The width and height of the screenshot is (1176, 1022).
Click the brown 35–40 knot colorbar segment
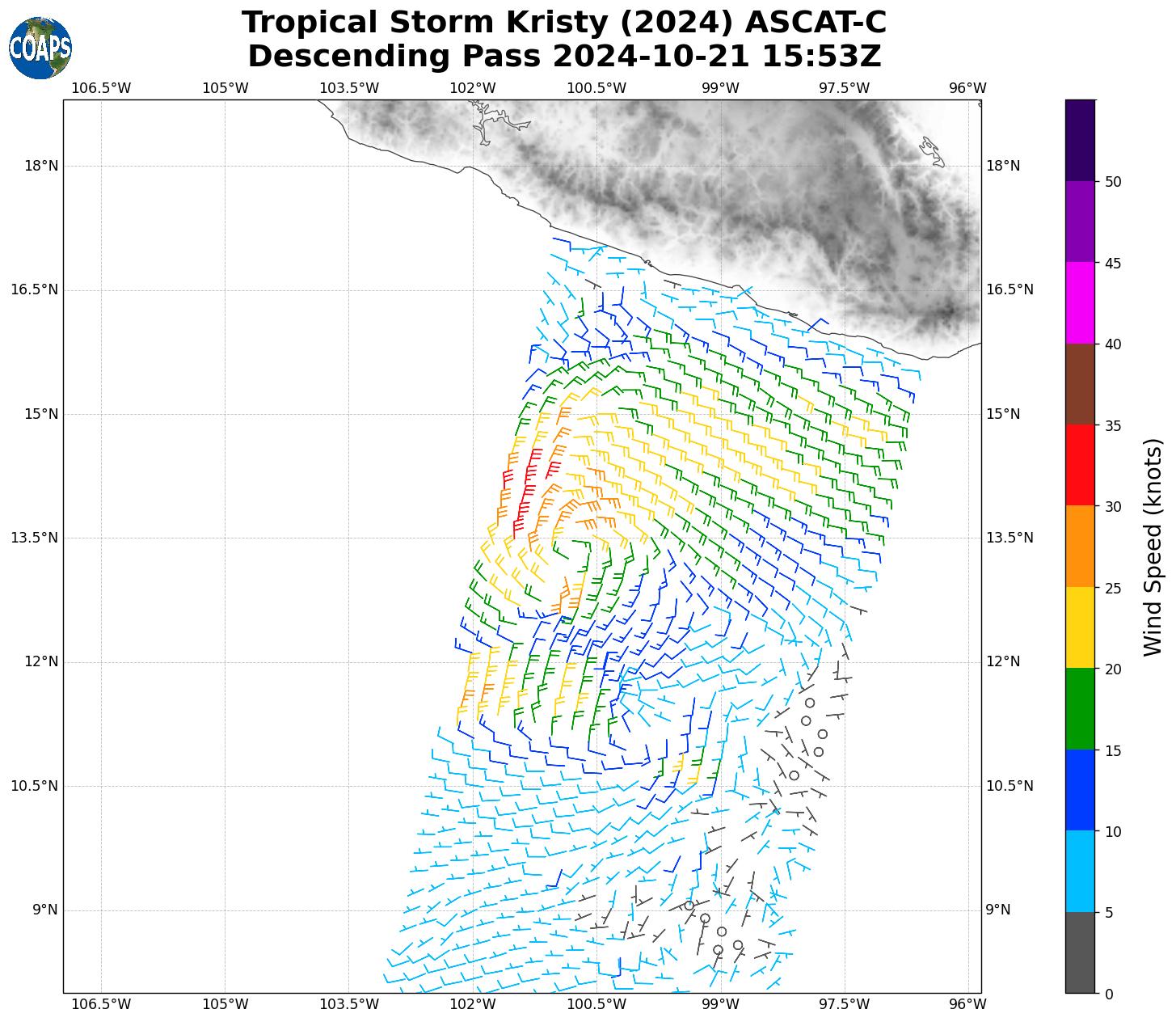click(1080, 384)
